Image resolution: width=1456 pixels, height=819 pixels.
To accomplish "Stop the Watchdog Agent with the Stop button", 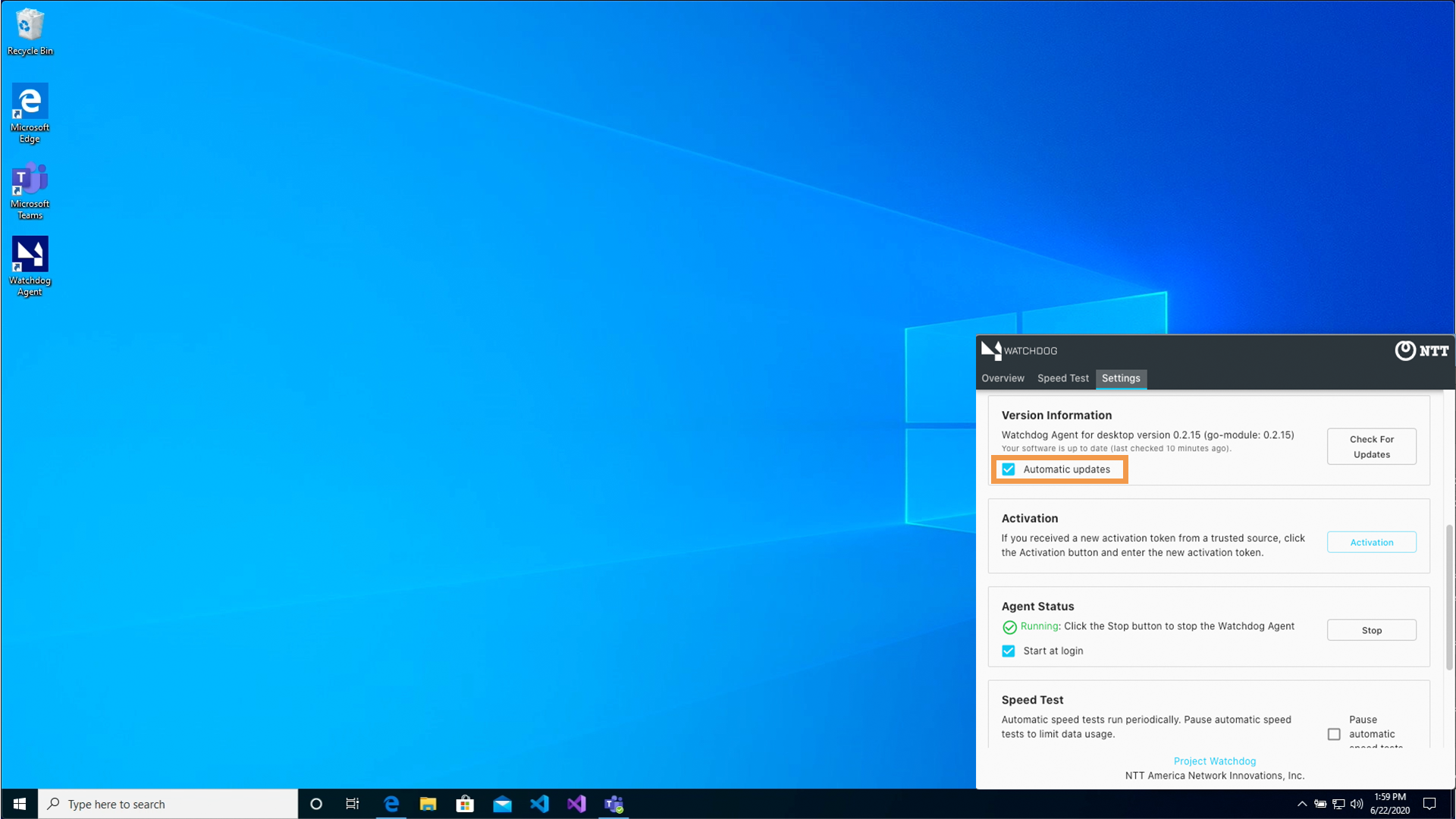I will 1371,630.
